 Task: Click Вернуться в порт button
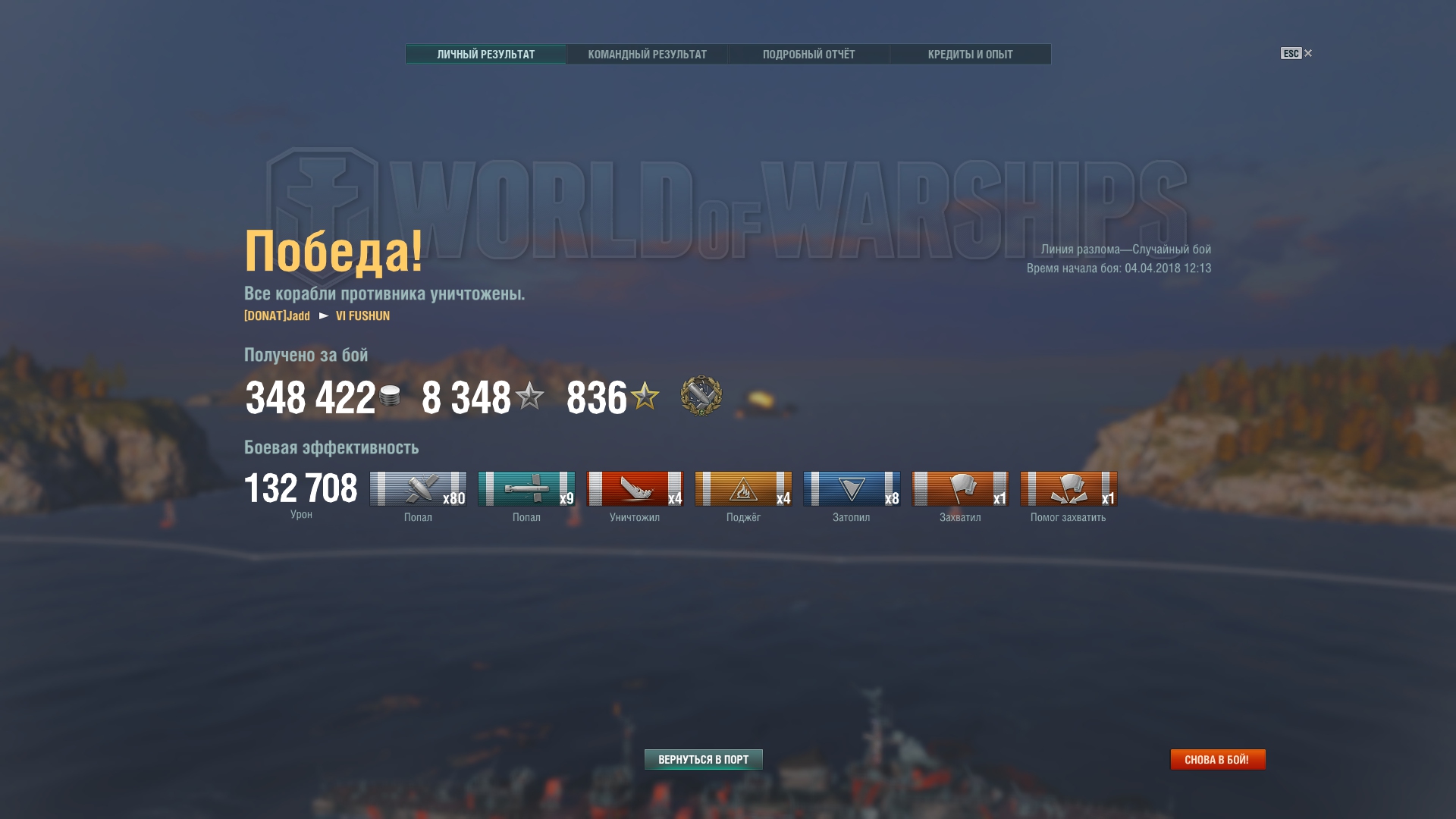[704, 759]
